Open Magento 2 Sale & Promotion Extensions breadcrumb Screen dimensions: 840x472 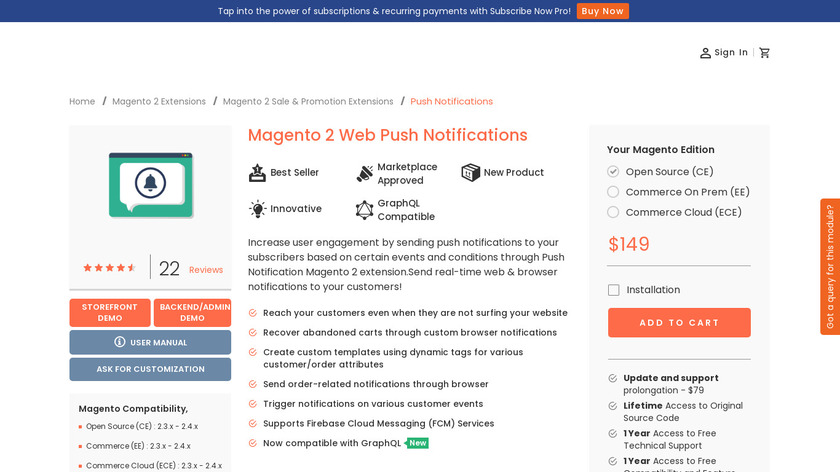[x=308, y=101]
